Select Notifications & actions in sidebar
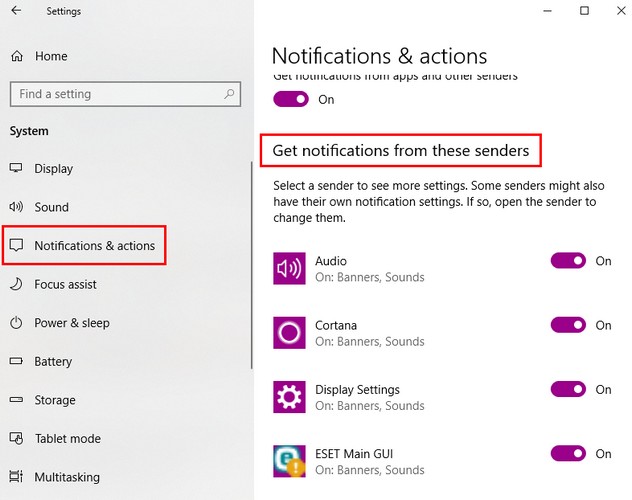Image resolution: width=632 pixels, height=500 pixels. click(x=94, y=246)
